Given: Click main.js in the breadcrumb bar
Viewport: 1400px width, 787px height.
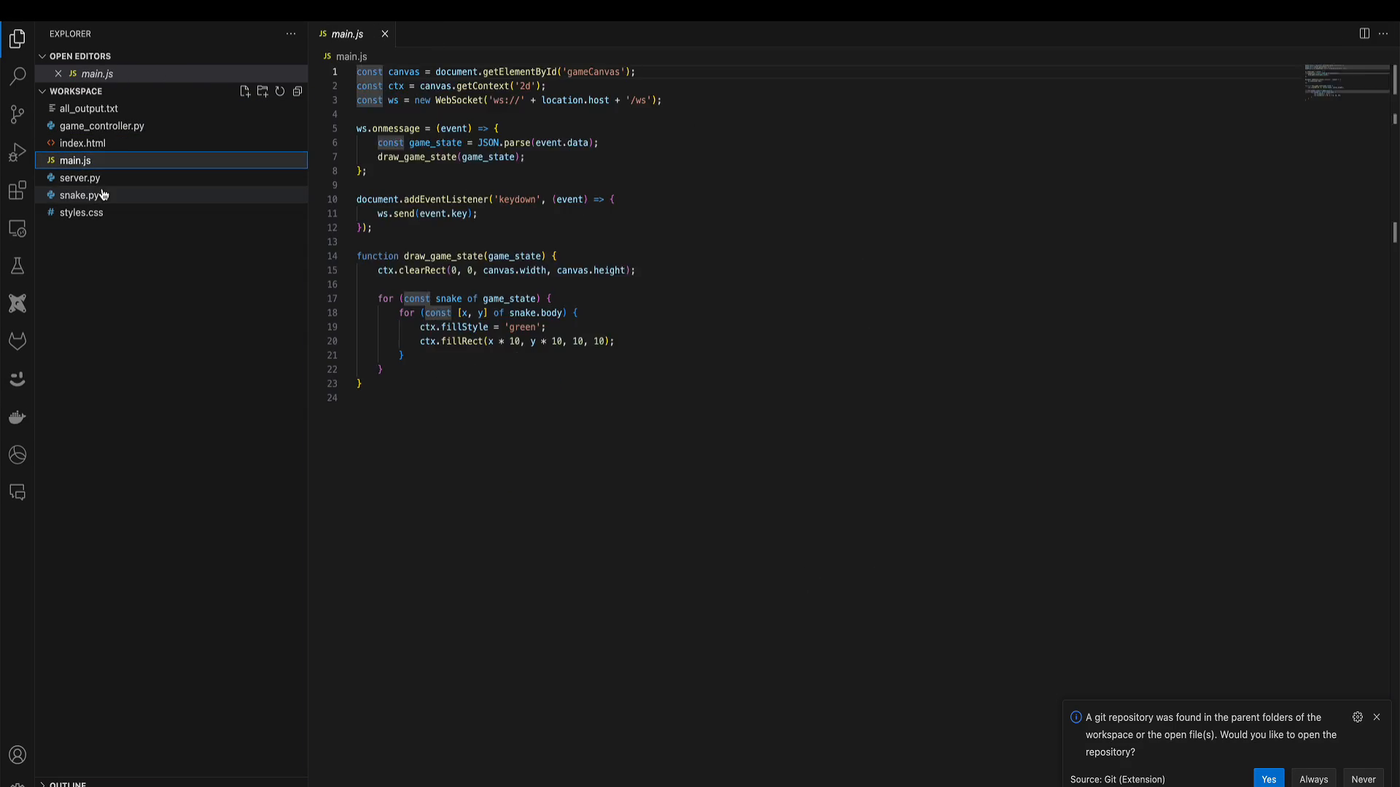Looking at the screenshot, I should pos(351,57).
